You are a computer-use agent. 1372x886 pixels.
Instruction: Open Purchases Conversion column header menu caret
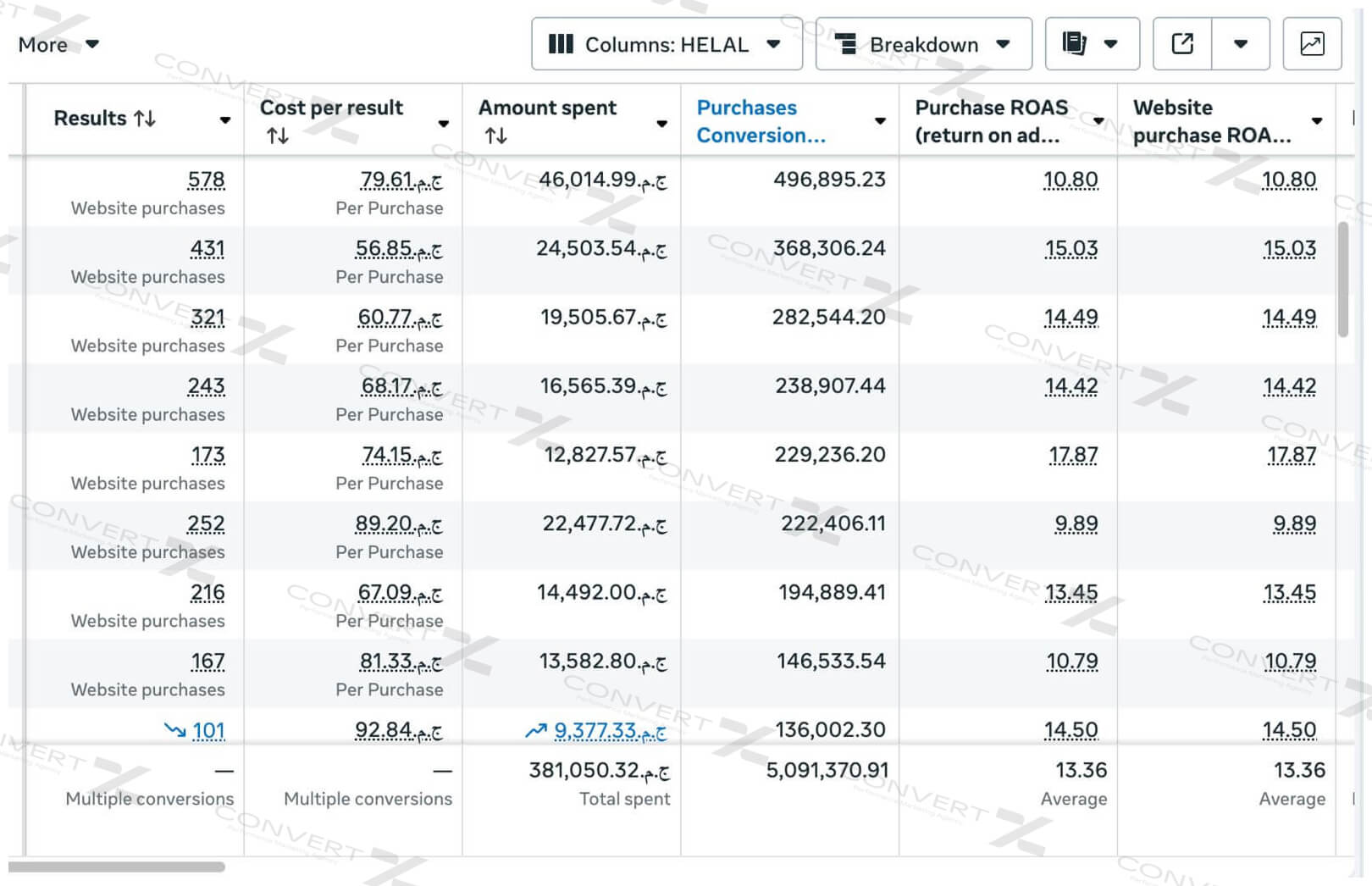880,121
